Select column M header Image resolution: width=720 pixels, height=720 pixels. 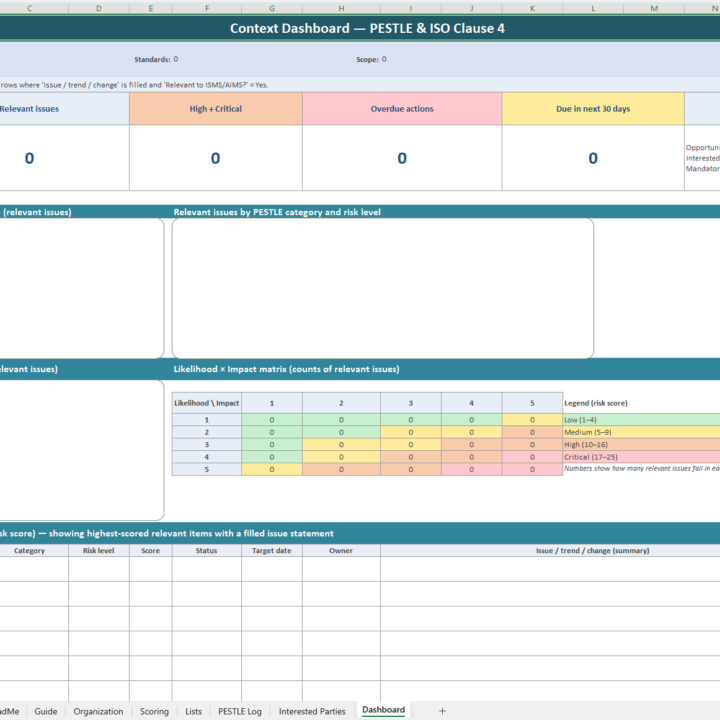pos(654,8)
